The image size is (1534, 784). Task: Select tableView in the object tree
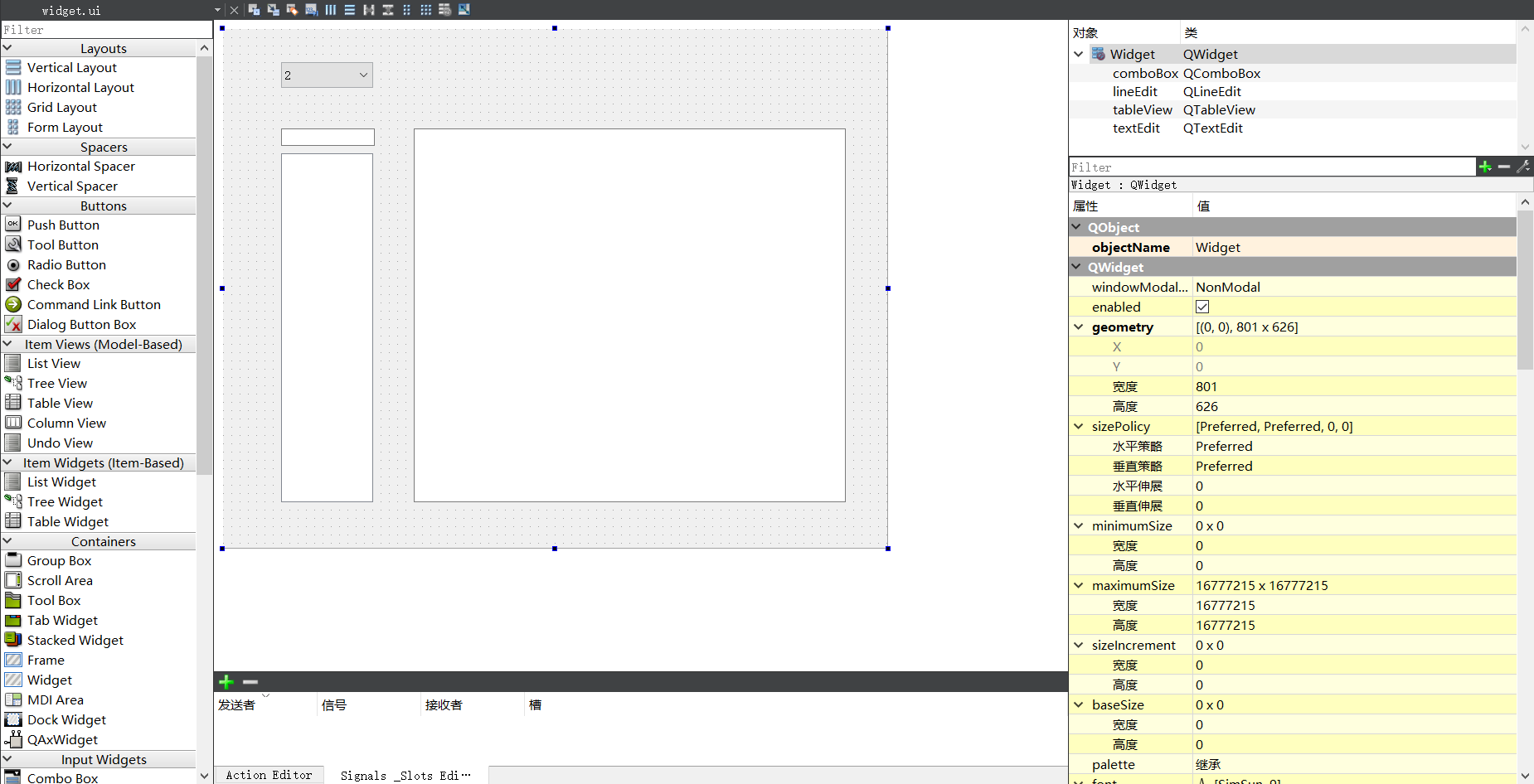tap(1142, 110)
